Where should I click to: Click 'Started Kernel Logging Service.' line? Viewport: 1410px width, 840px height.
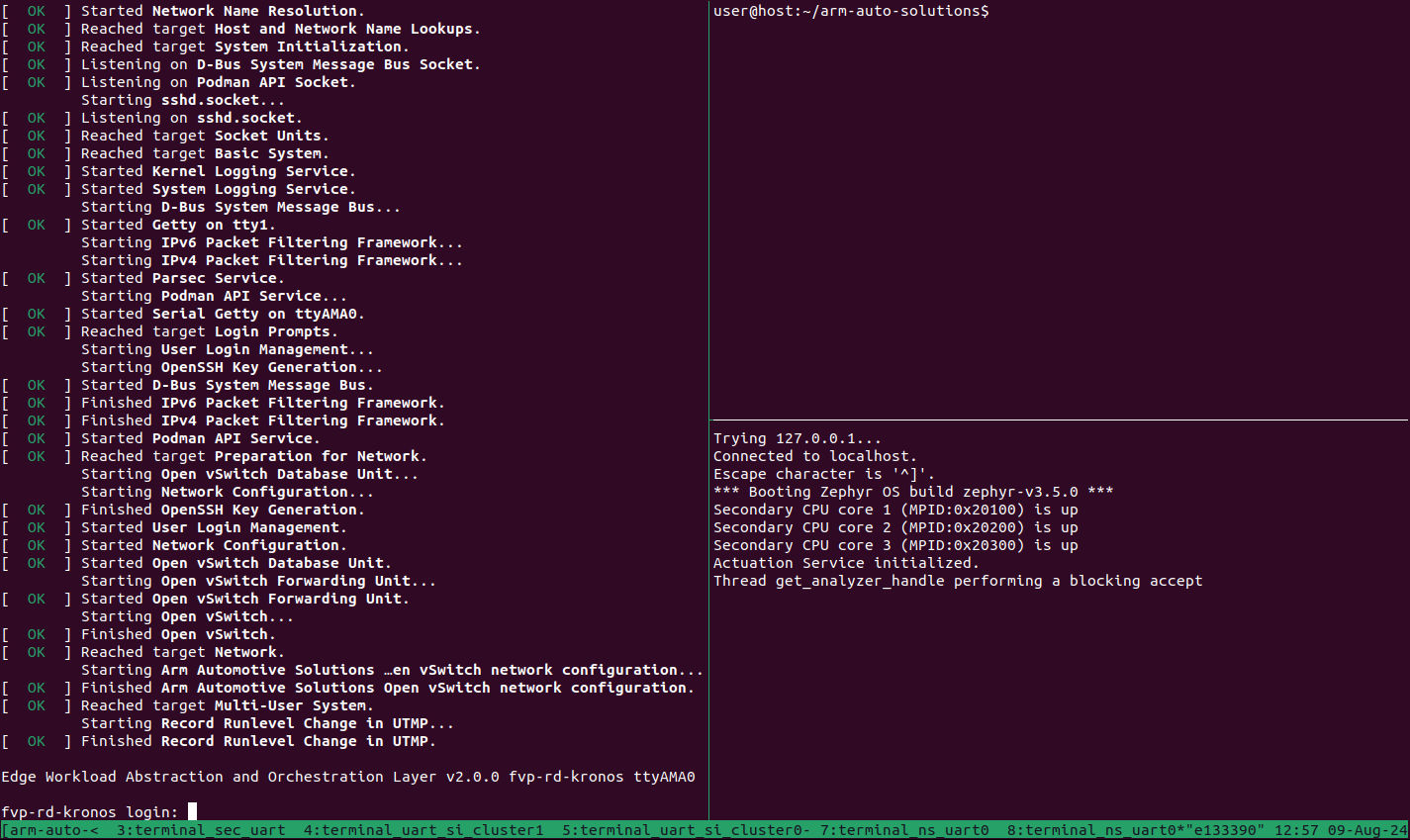click(x=218, y=171)
